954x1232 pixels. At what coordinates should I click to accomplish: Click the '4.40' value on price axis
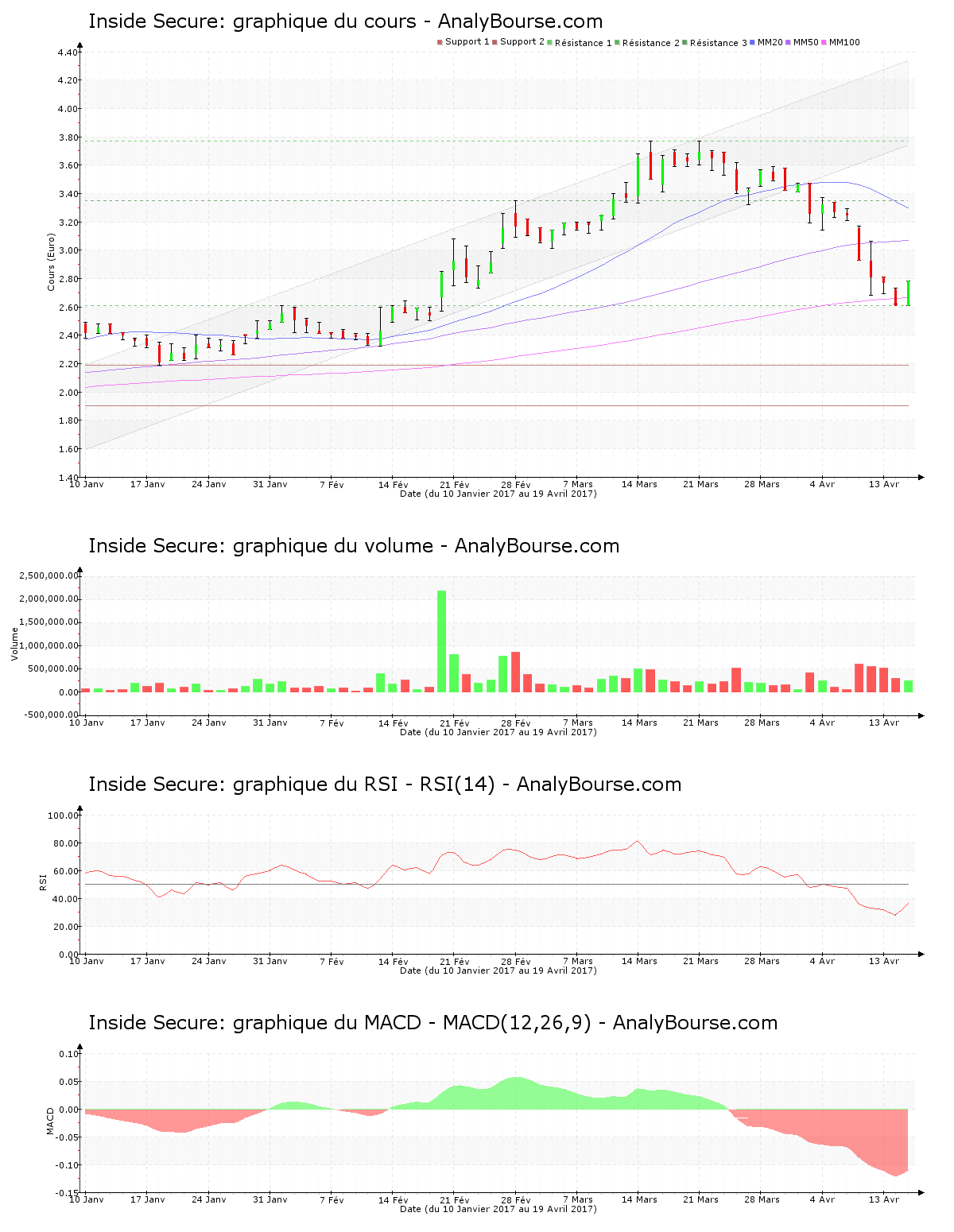(68, 52)
